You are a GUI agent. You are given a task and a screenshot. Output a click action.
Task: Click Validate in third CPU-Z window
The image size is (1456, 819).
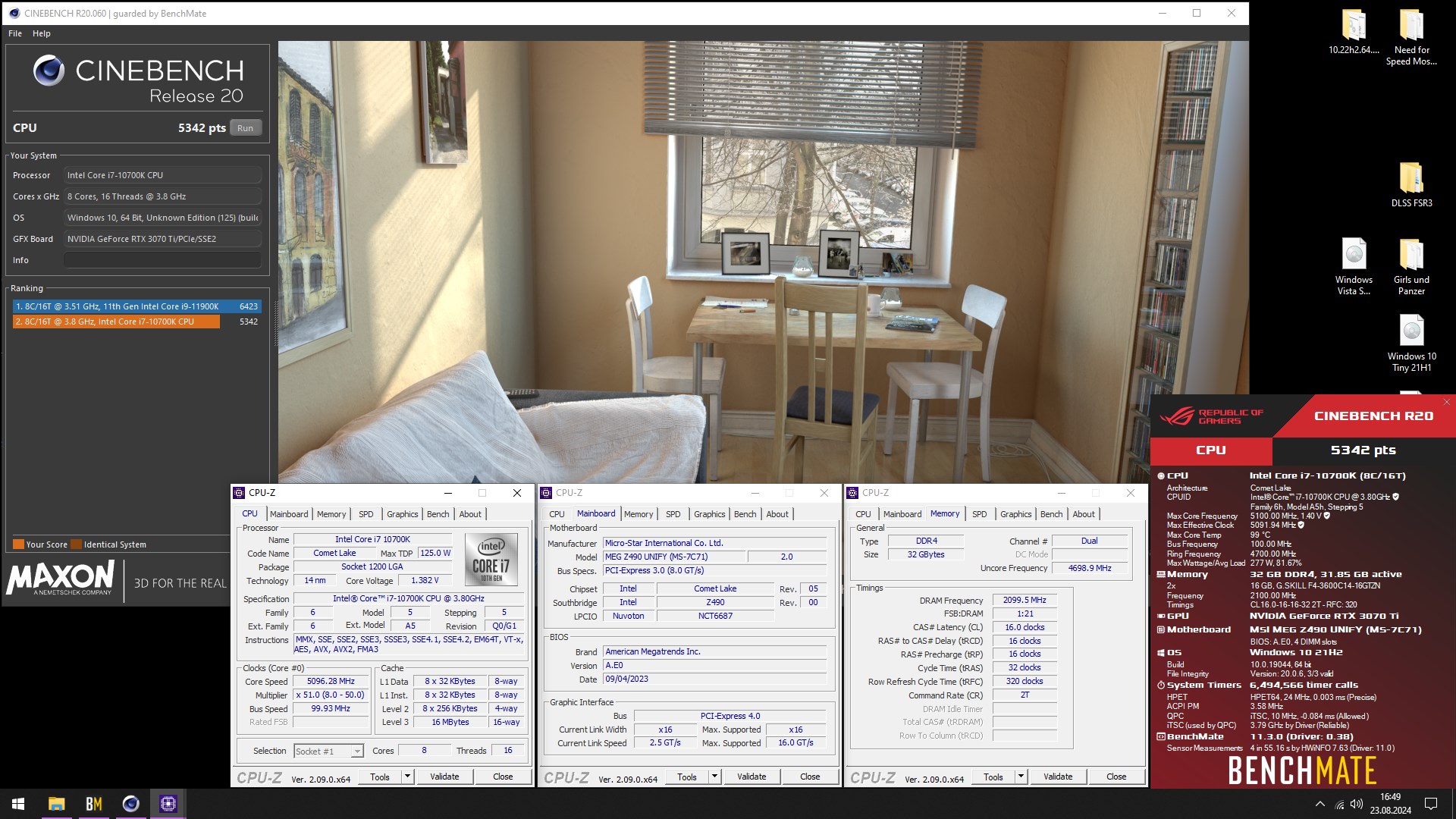(1058, 777)
